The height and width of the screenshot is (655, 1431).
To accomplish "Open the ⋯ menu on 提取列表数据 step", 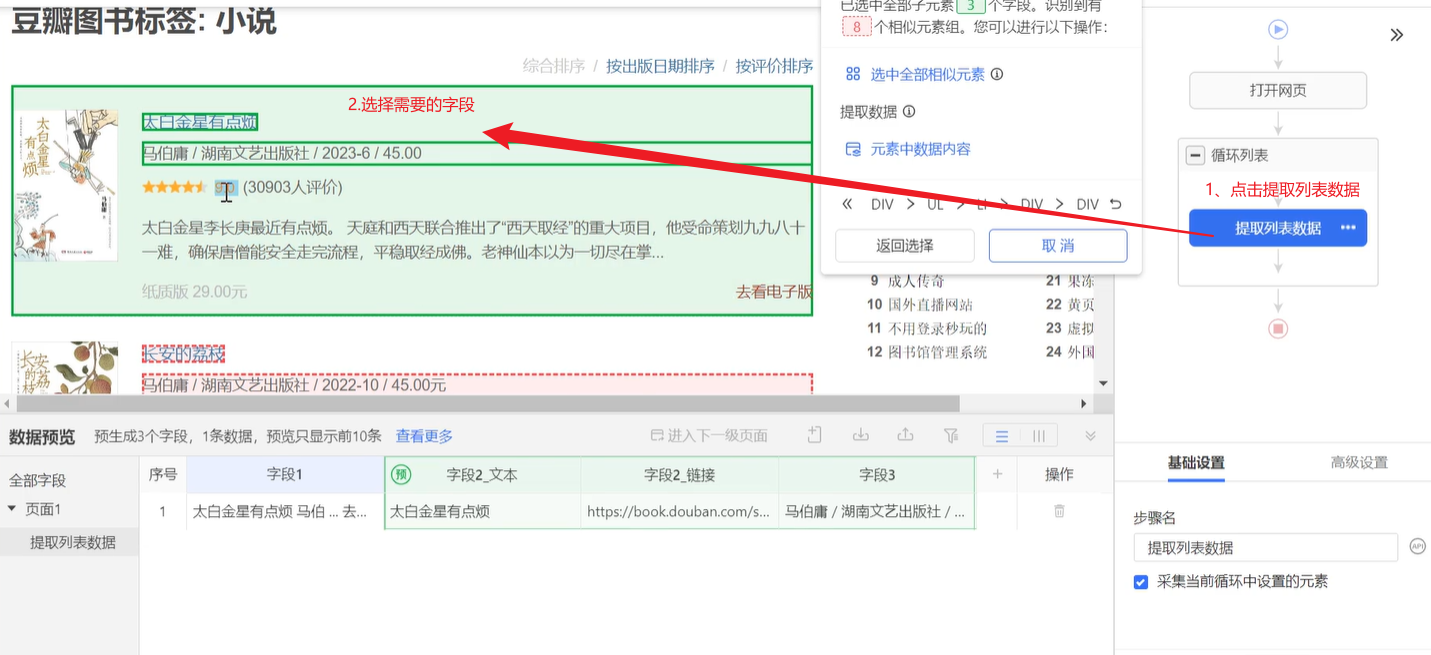I will (1348, 228).
